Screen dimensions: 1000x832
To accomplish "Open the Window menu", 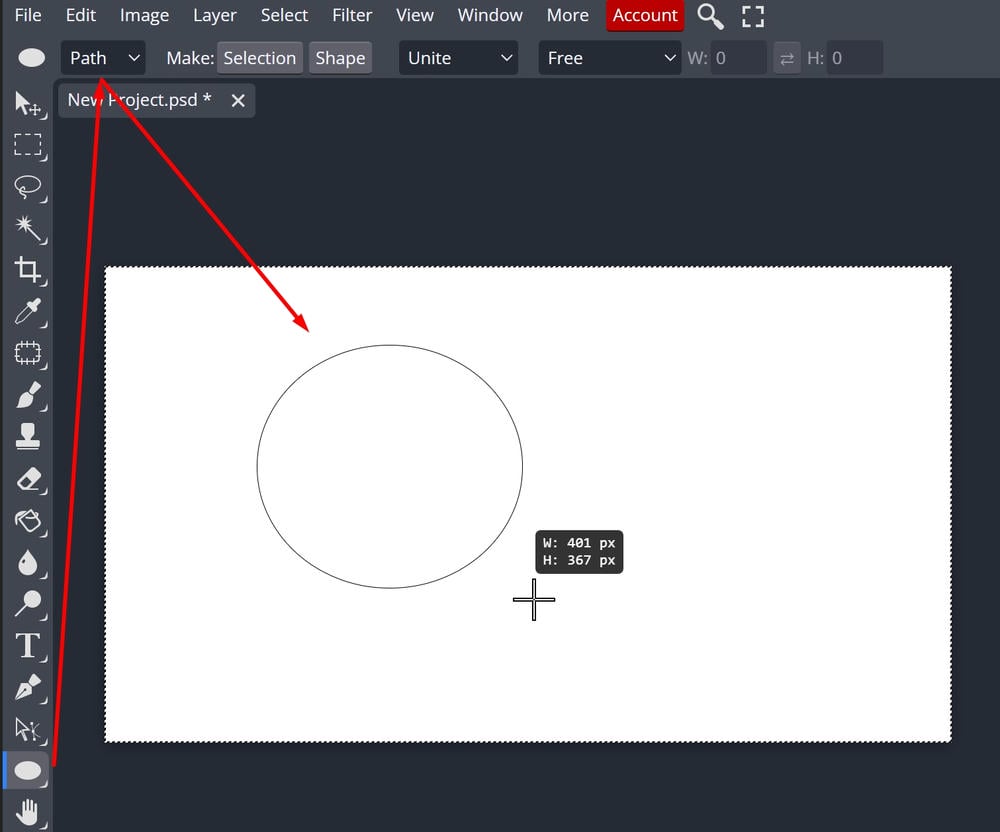I will pos(490,15).
